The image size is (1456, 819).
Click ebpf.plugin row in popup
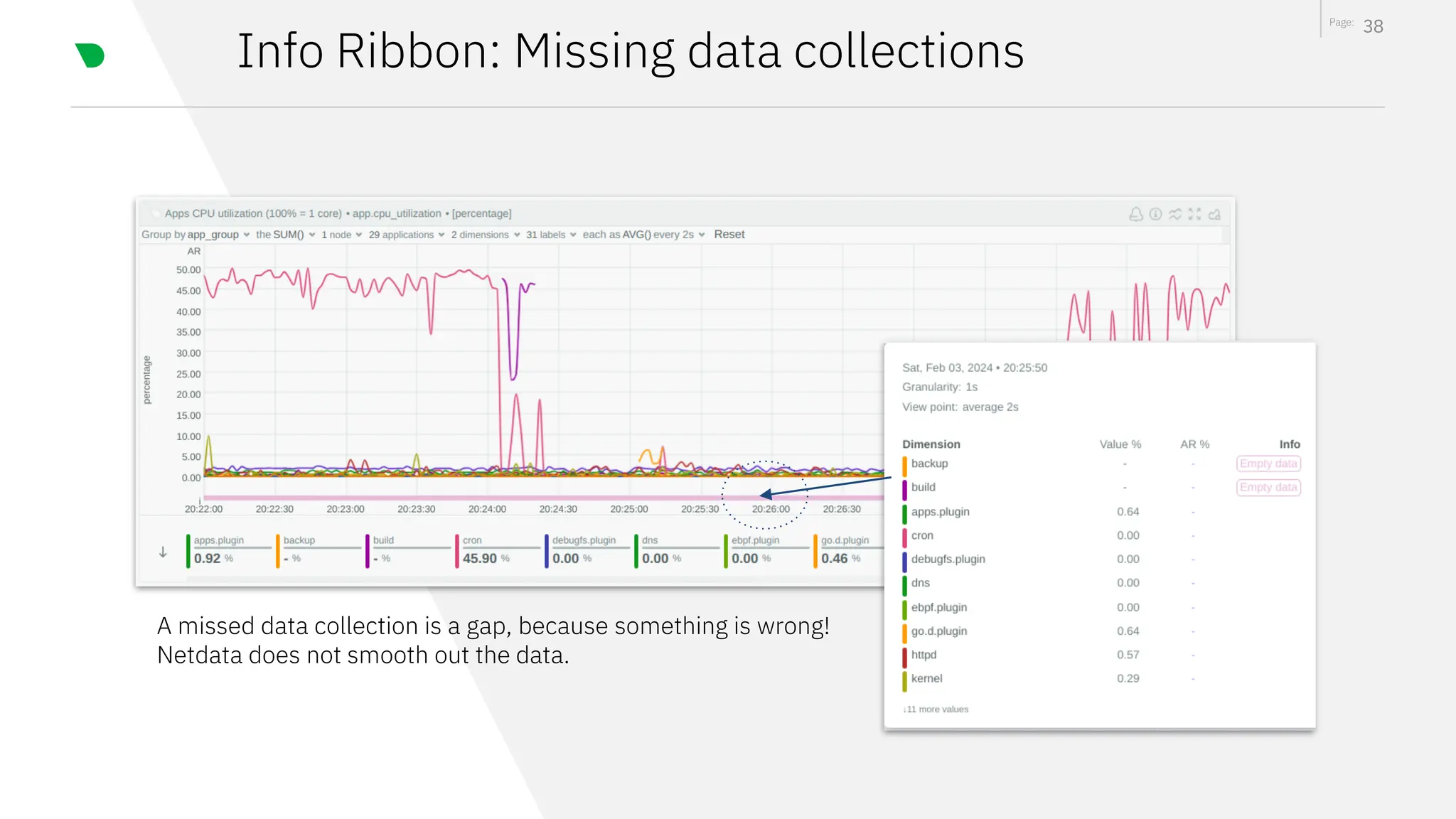coord(1101,607)
